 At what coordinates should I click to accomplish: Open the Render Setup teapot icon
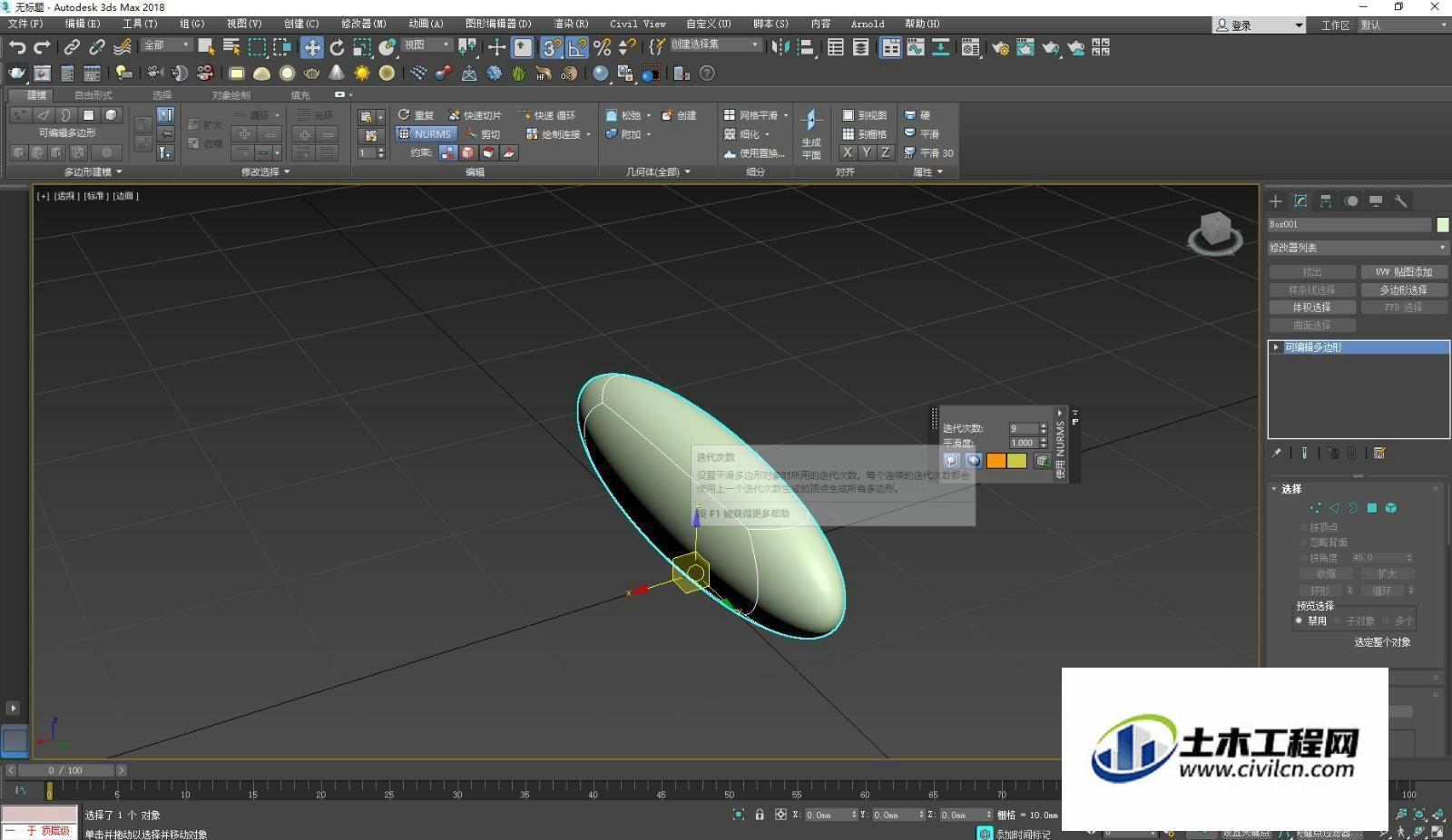1000,47
